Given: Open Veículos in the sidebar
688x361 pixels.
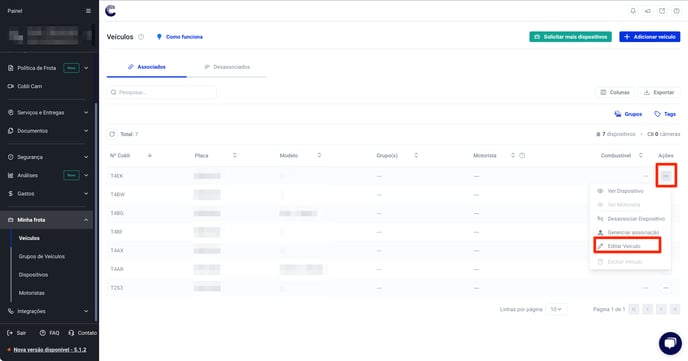Looking at the screenshot, I should [29, 238].
